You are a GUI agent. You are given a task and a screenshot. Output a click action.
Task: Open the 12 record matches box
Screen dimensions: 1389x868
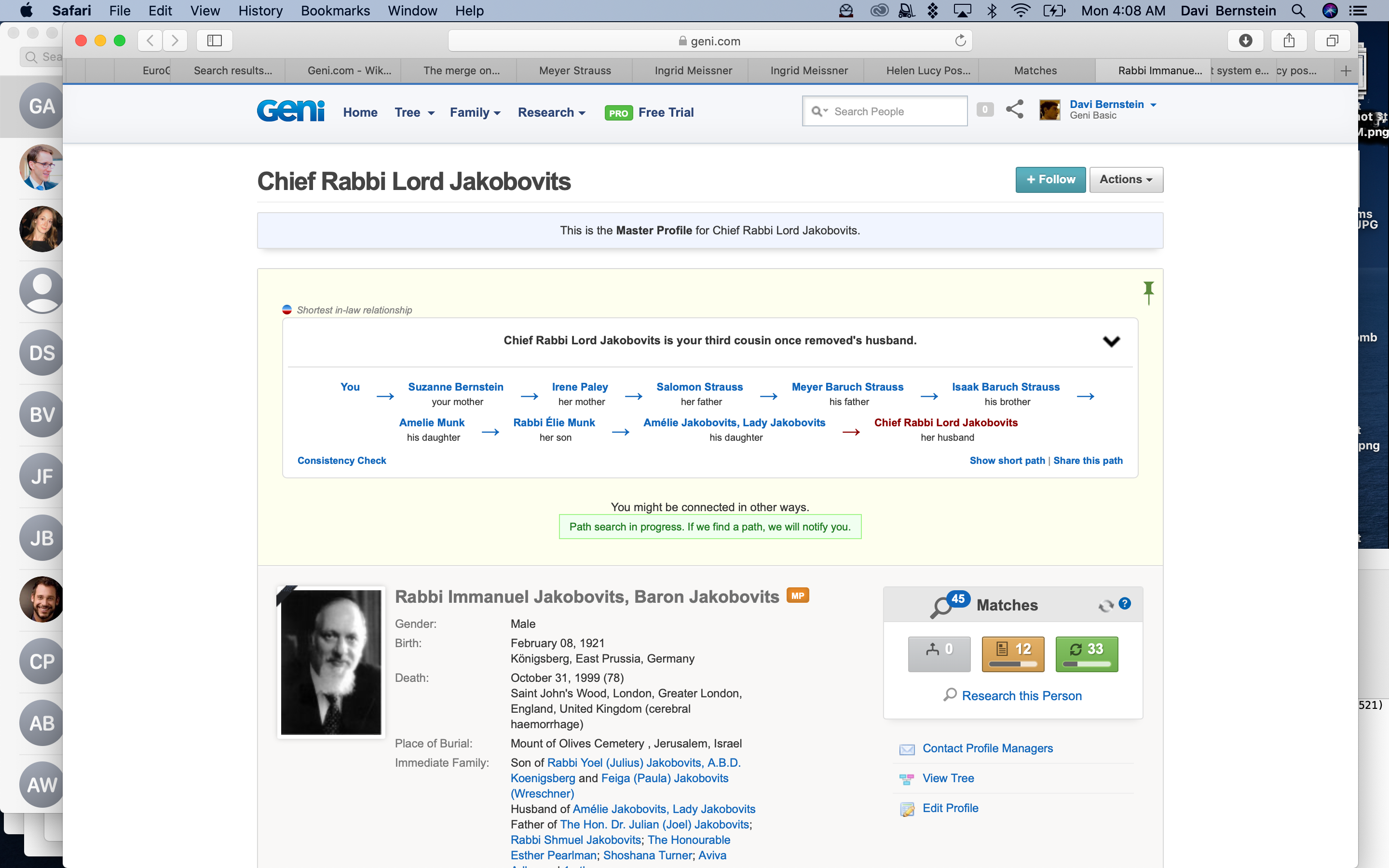point(1012,653)
